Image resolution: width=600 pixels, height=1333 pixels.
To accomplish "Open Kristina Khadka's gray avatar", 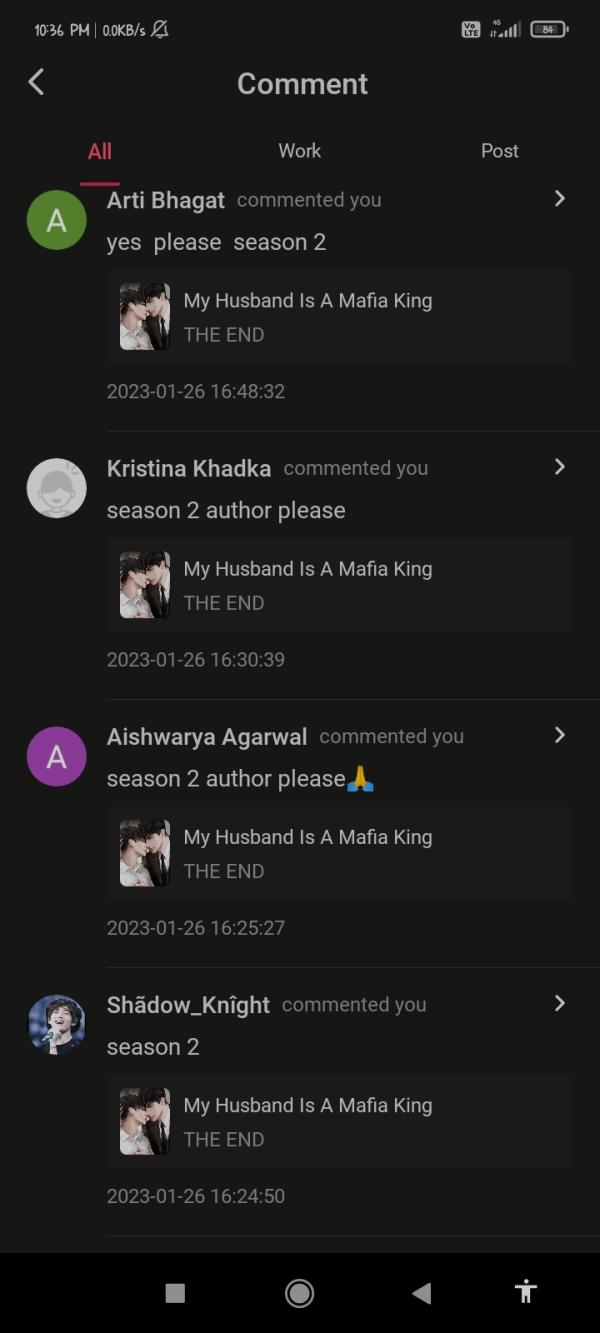I will pos(56,488).
